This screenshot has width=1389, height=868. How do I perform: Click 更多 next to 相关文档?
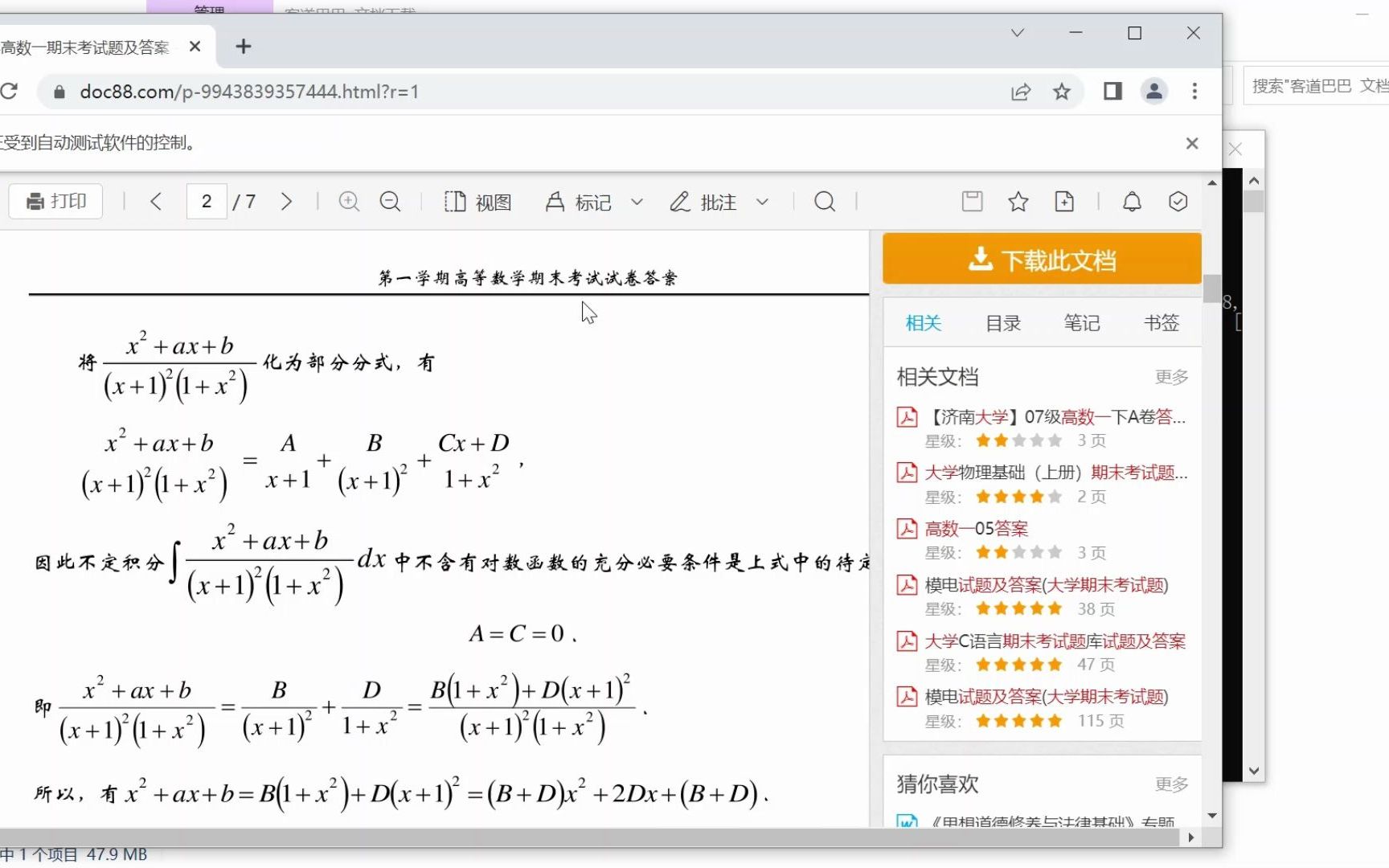coord(1171,377)
